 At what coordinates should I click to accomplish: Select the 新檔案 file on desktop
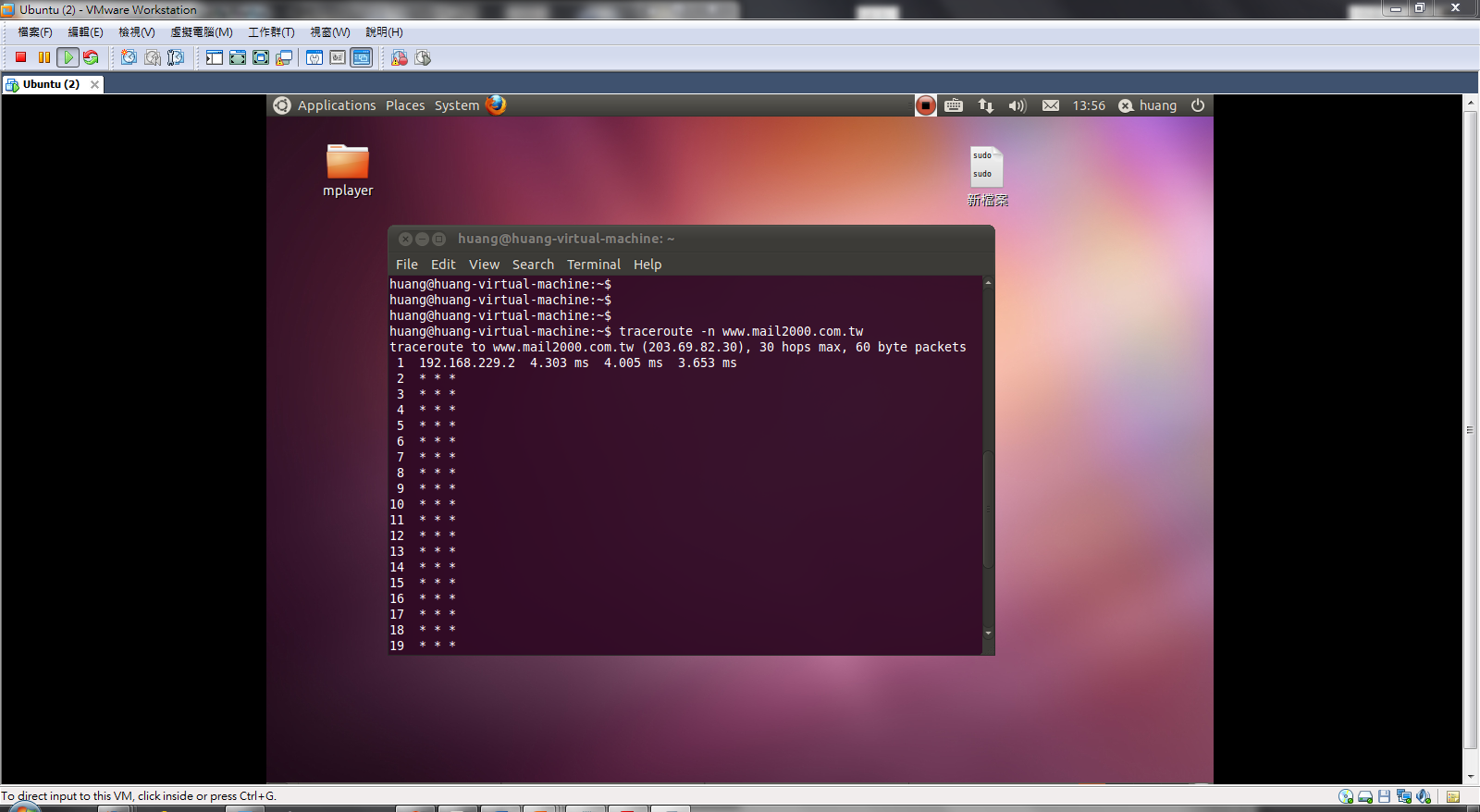point(987,177)
